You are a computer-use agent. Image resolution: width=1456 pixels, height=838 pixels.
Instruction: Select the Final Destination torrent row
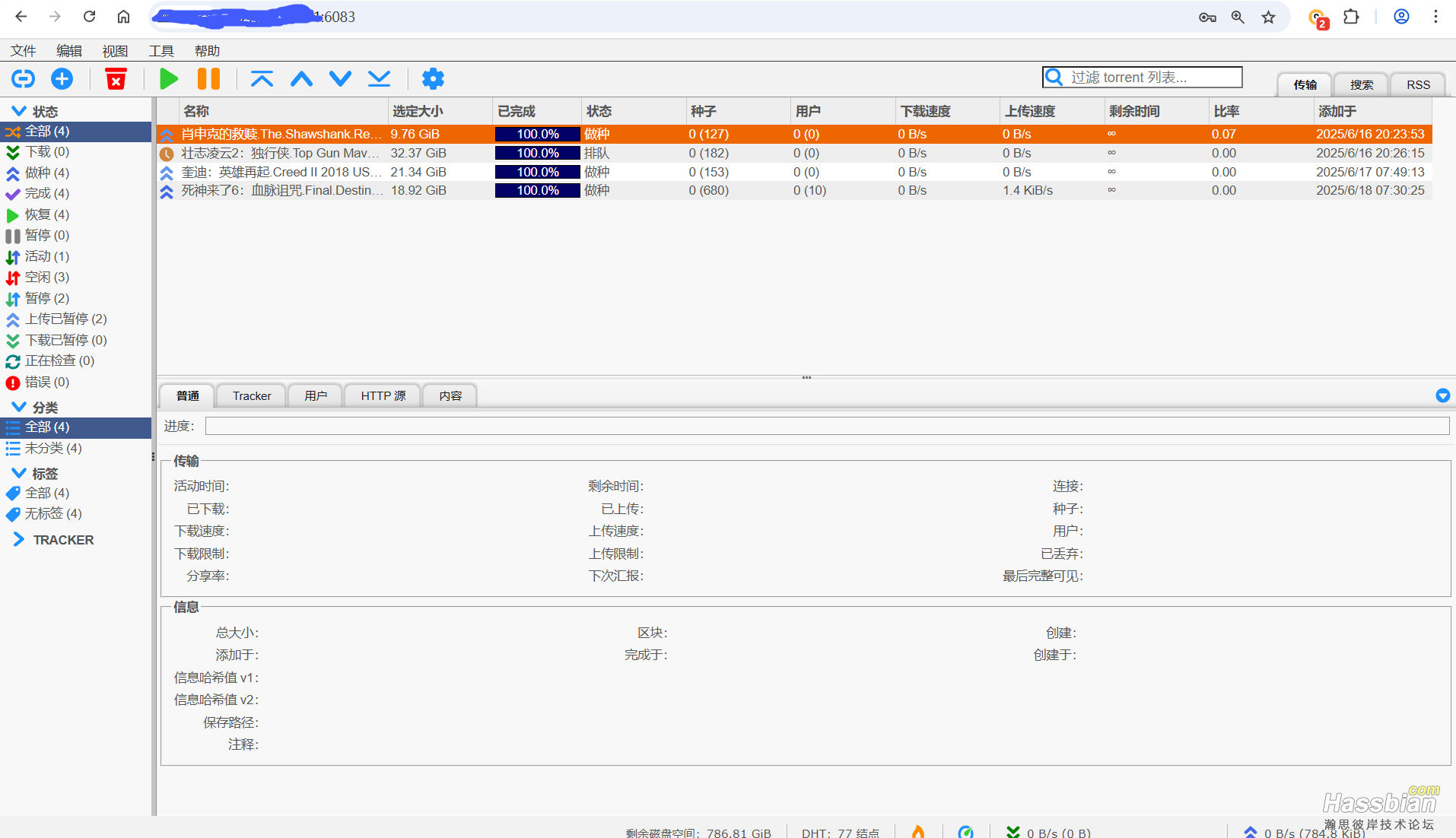pos(794,190)
